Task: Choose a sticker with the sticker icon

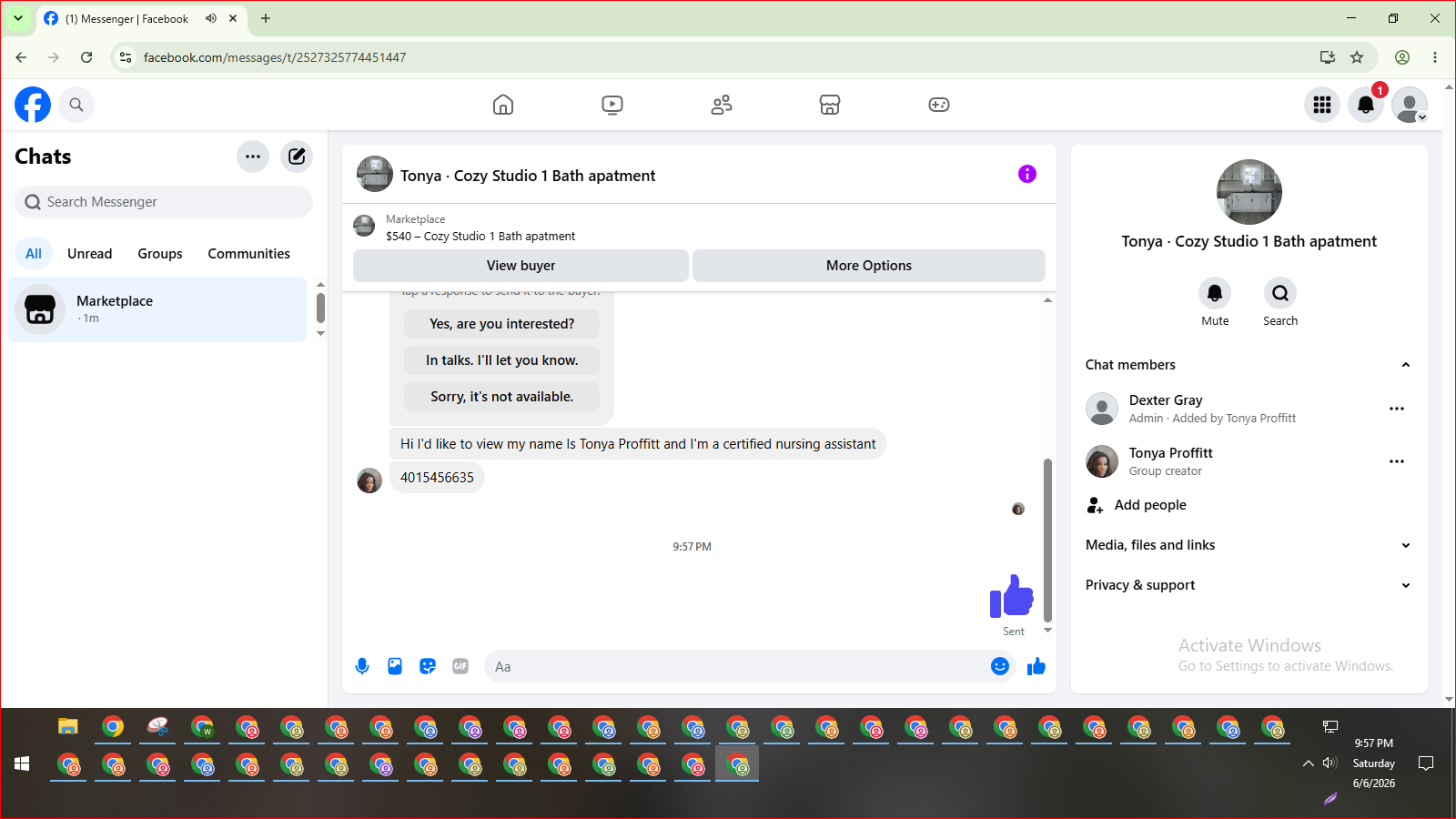Action: pyautogui.click(x=428, y=666)
